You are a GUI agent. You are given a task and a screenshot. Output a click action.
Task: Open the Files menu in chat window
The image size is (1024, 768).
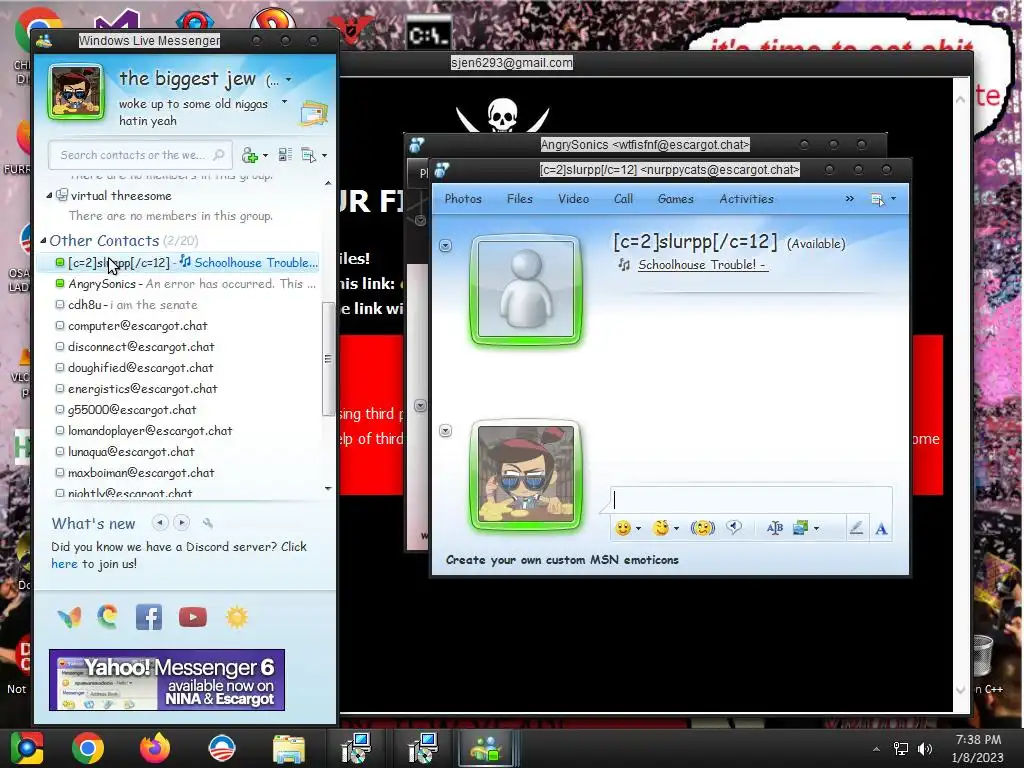click(520, 199)
